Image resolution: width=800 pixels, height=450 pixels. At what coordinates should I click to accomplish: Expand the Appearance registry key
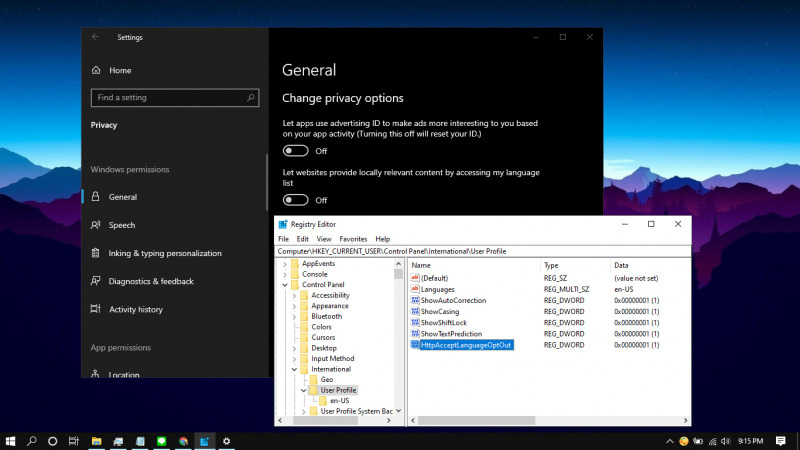(294, 306)
